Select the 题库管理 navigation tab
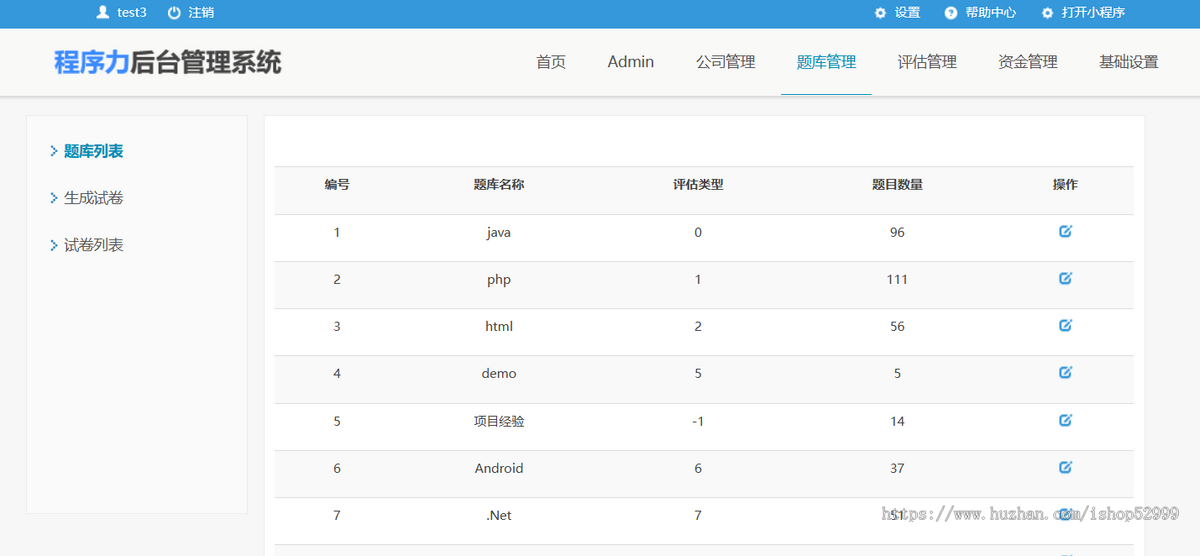The height and width of the screenshot is (556, 1200). [x=826, y=62]
